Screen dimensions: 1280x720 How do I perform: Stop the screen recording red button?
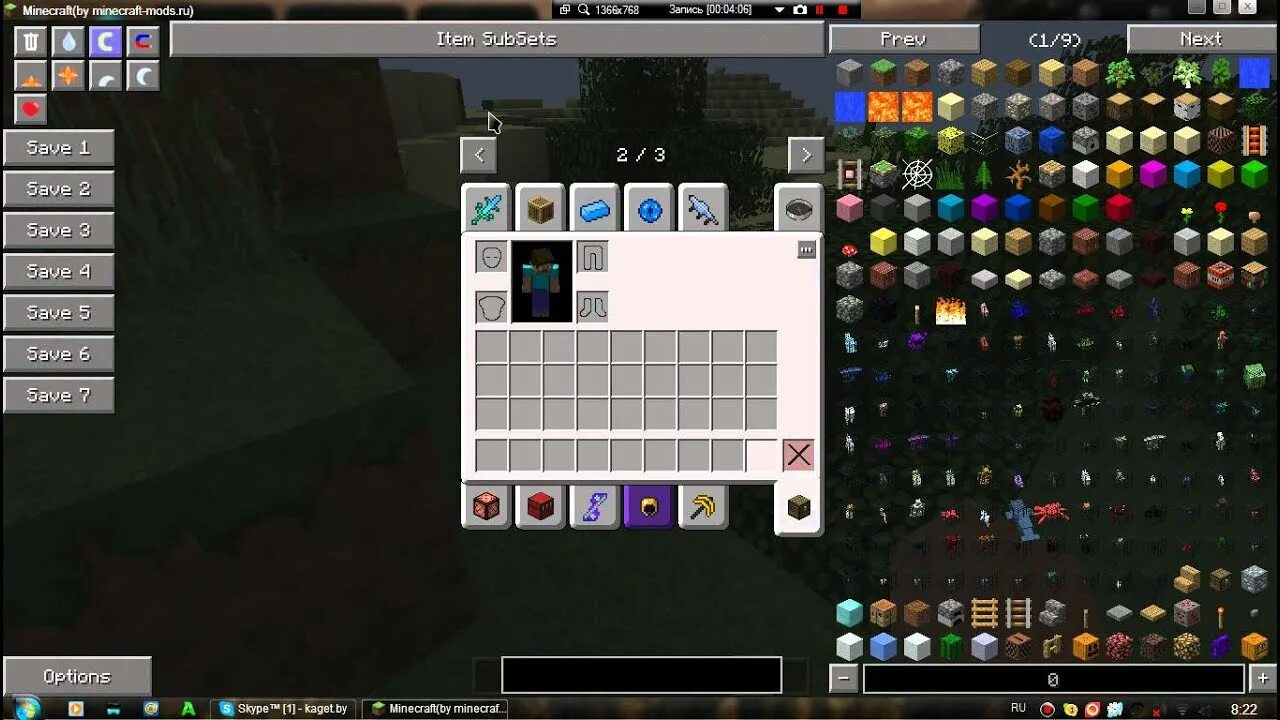pyautogui.click(x=843, y=9)
